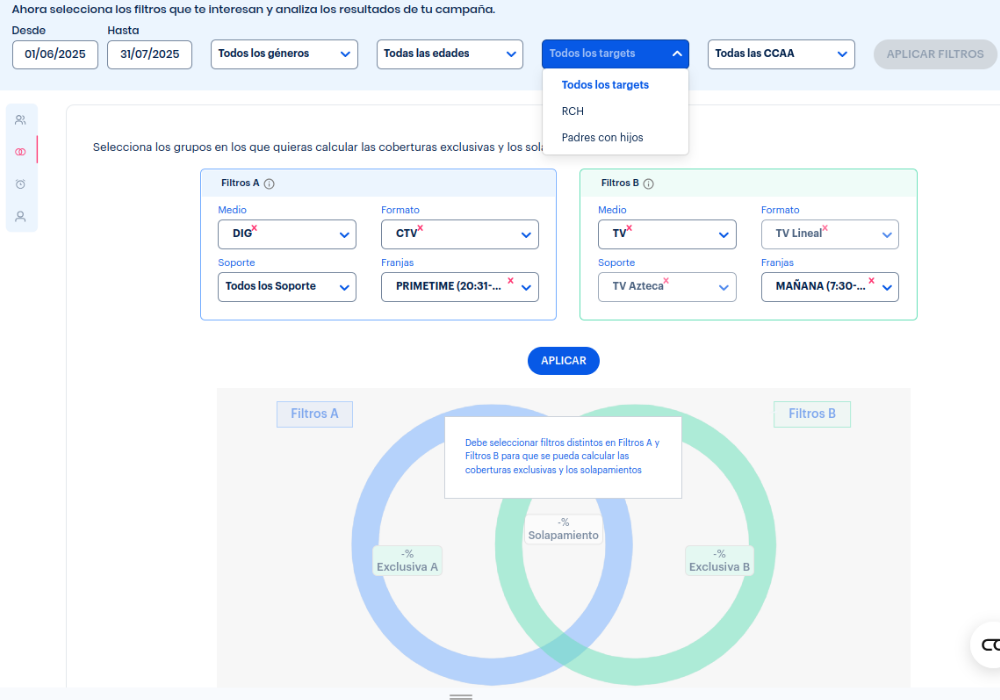Open the alarm clock sidebar icon

click(x=20, y=184)
